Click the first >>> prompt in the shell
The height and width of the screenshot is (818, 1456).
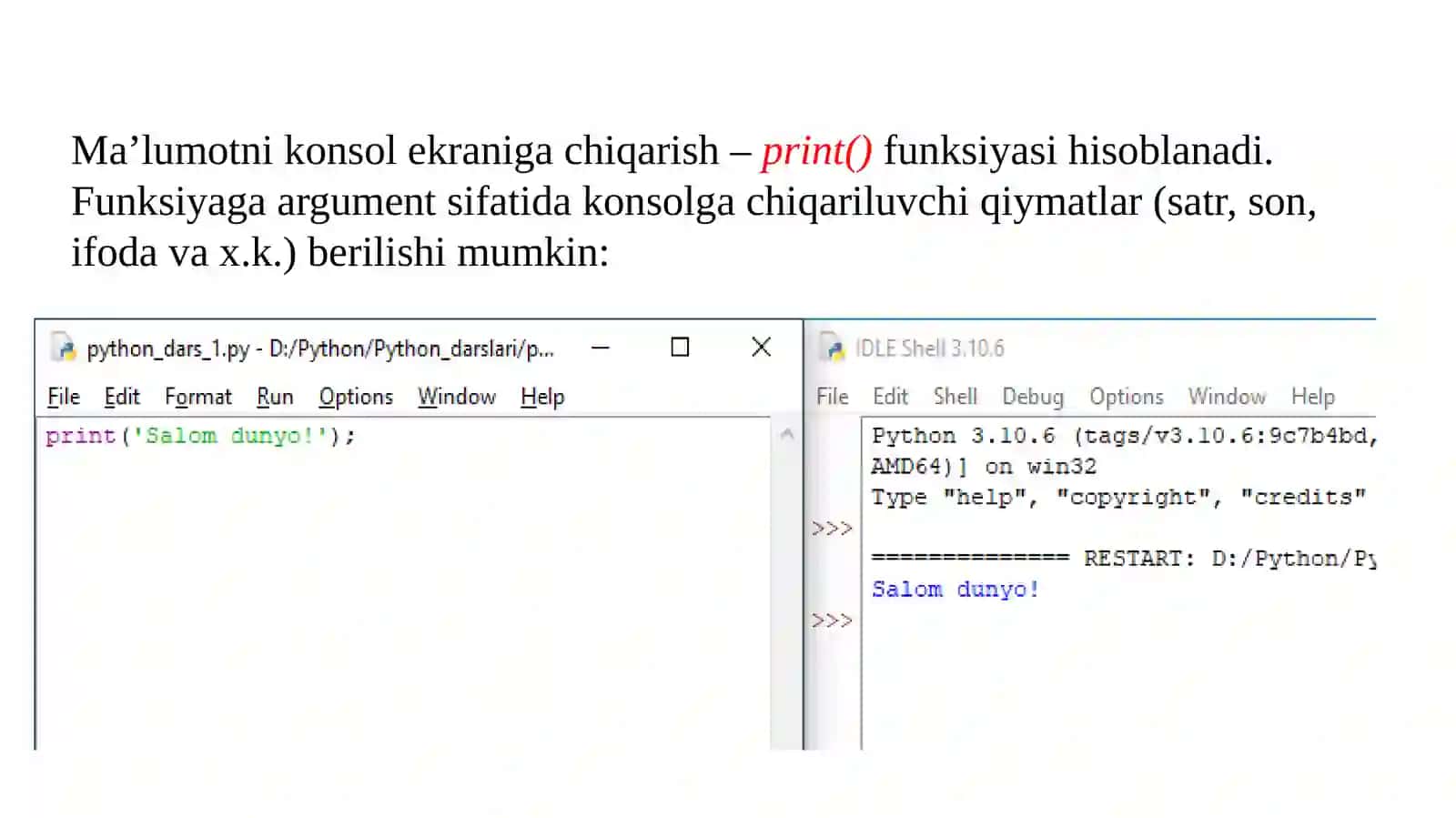tap(832, 529)
